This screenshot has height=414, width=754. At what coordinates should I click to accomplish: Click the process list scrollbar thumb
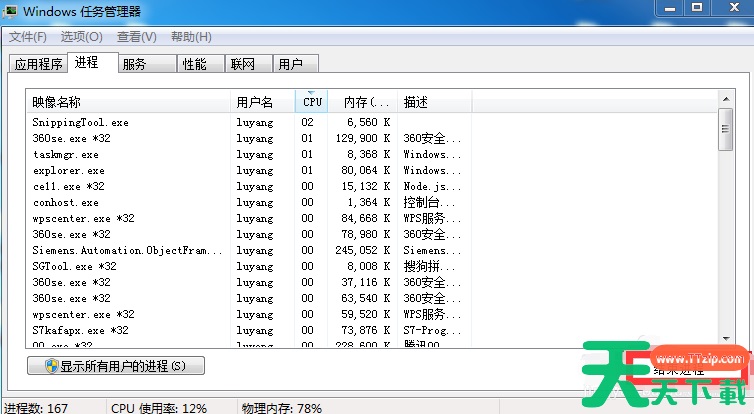[x=725, y=129]
